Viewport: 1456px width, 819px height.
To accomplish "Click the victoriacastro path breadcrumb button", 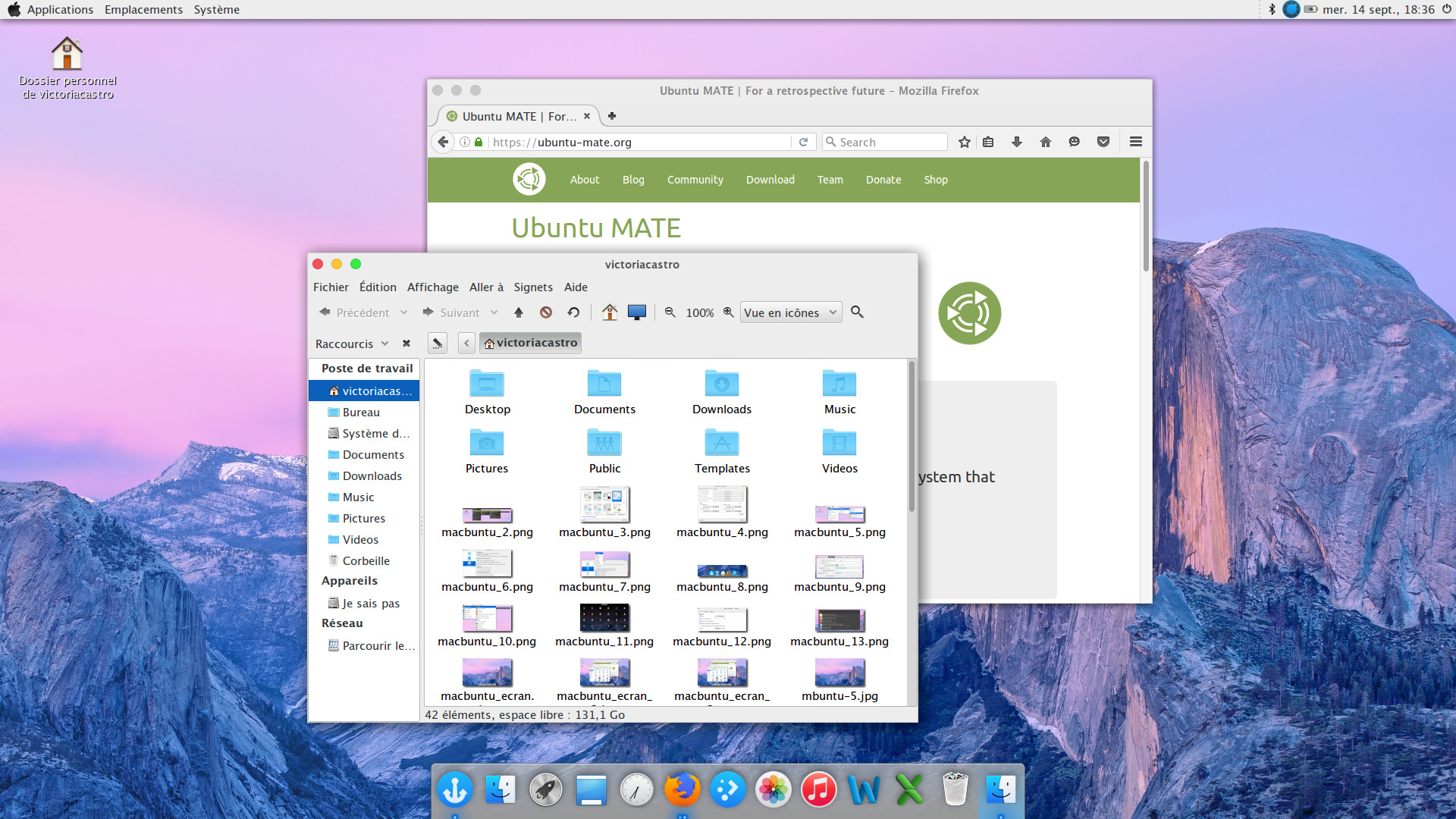I will (x=531, y=343).
